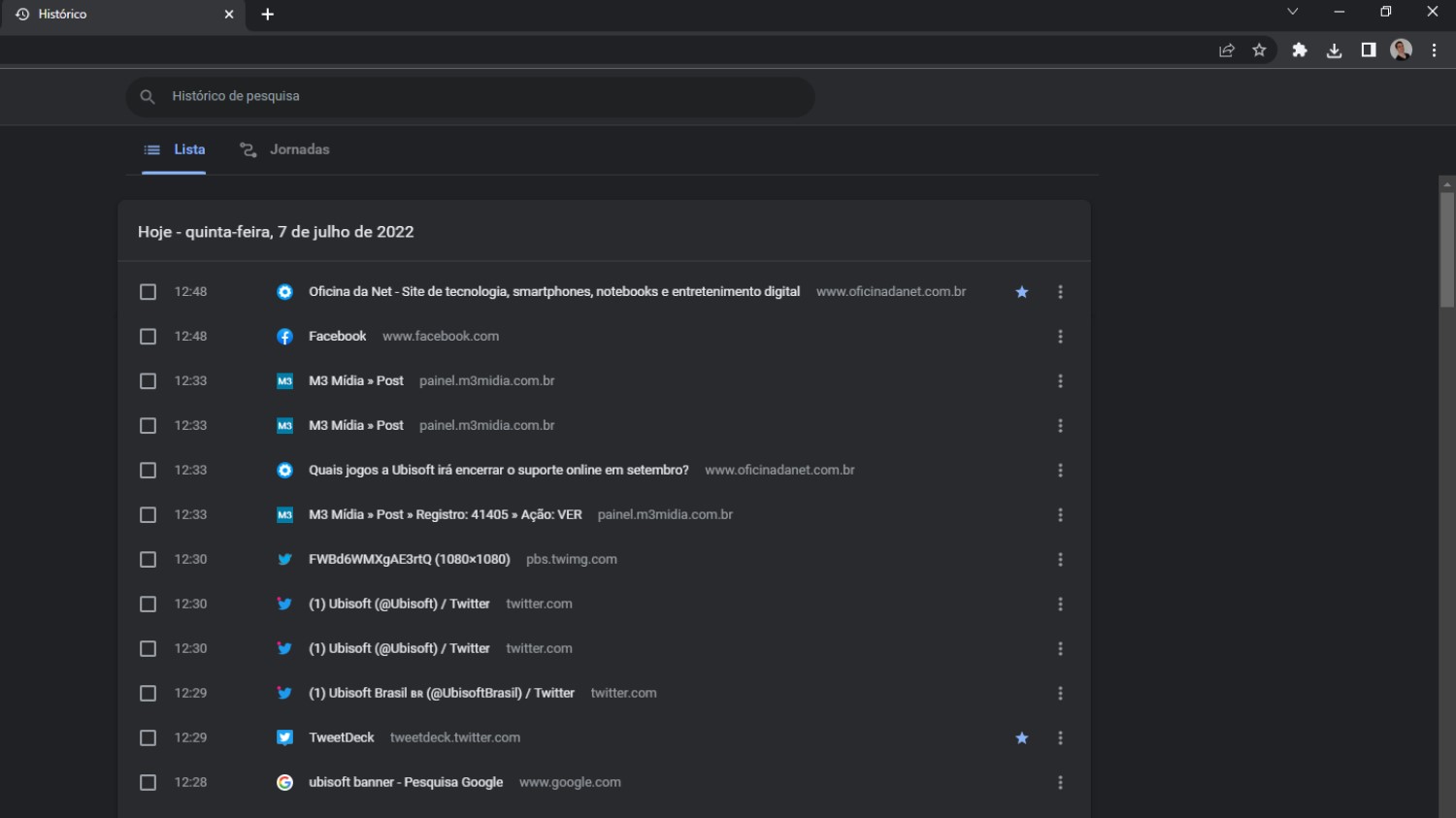Check the FWBd6WMXgAE3rtQ image entry
The height and width of the screenshot is (818, 1456).
click(148, 560)
